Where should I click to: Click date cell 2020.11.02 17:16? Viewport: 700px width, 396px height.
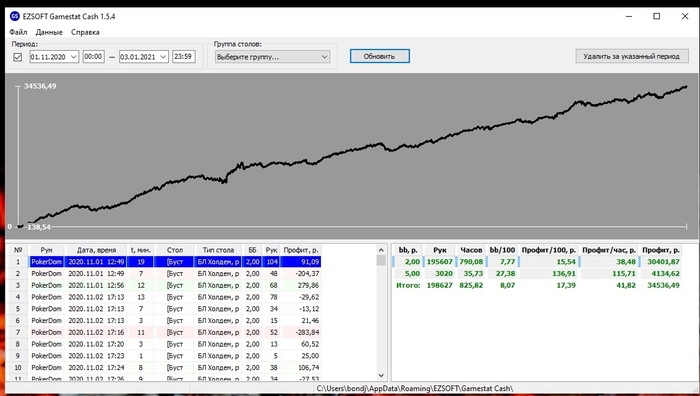(96, 332)
